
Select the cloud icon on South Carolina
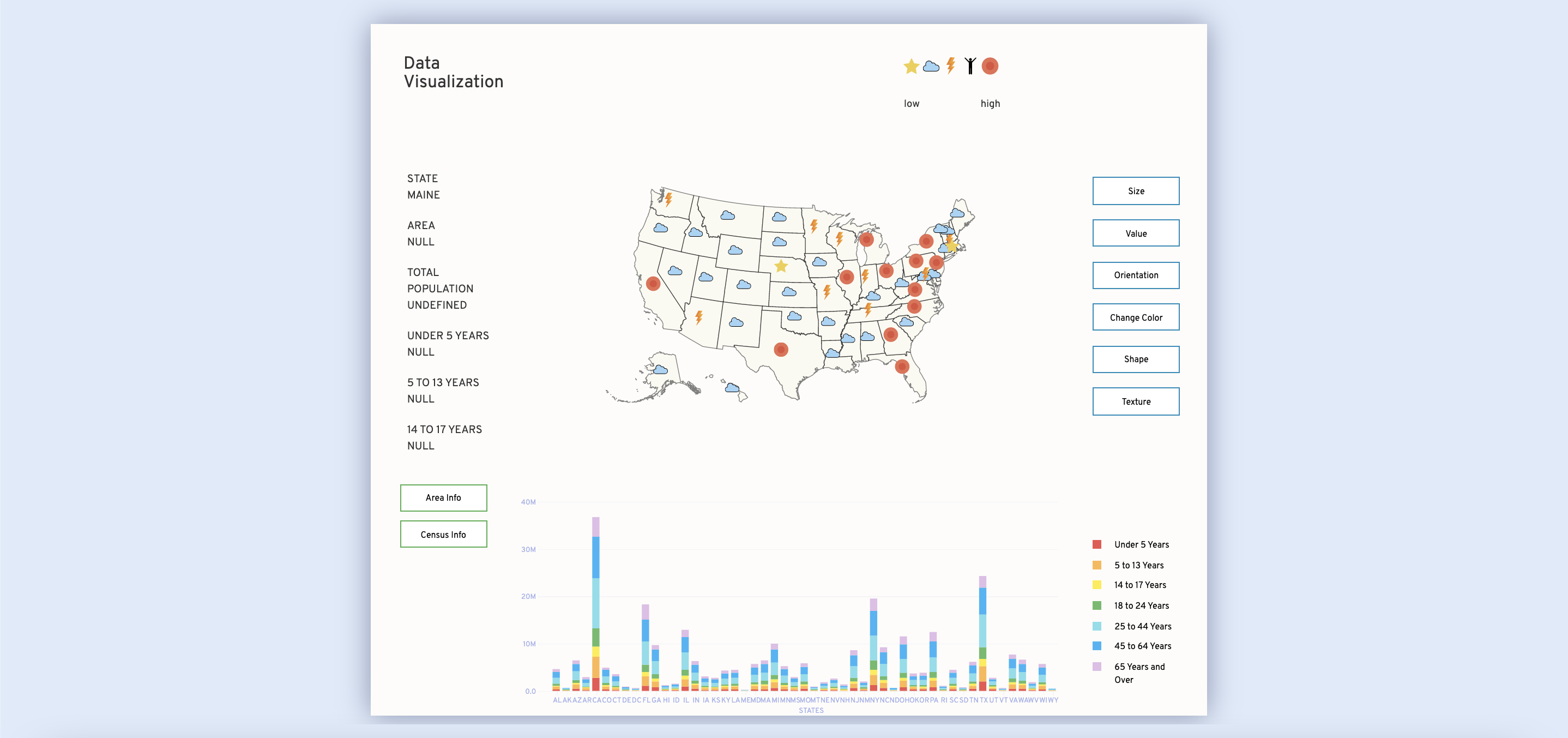coord(906,321)
